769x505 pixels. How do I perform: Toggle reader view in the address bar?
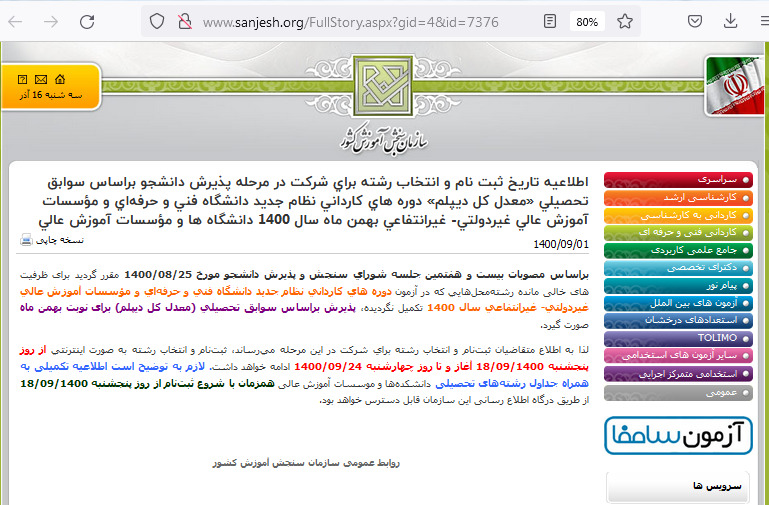tap(549, 21)
